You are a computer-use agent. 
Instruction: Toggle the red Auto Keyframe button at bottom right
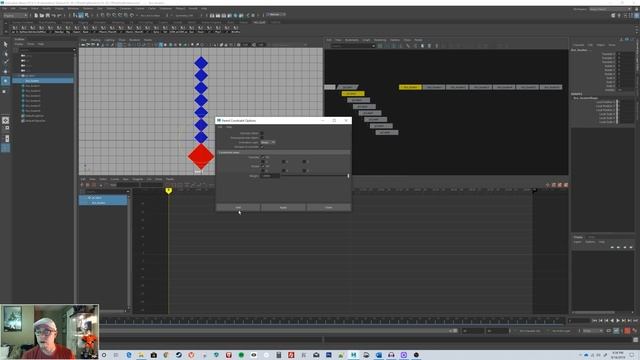pos(627,331)
